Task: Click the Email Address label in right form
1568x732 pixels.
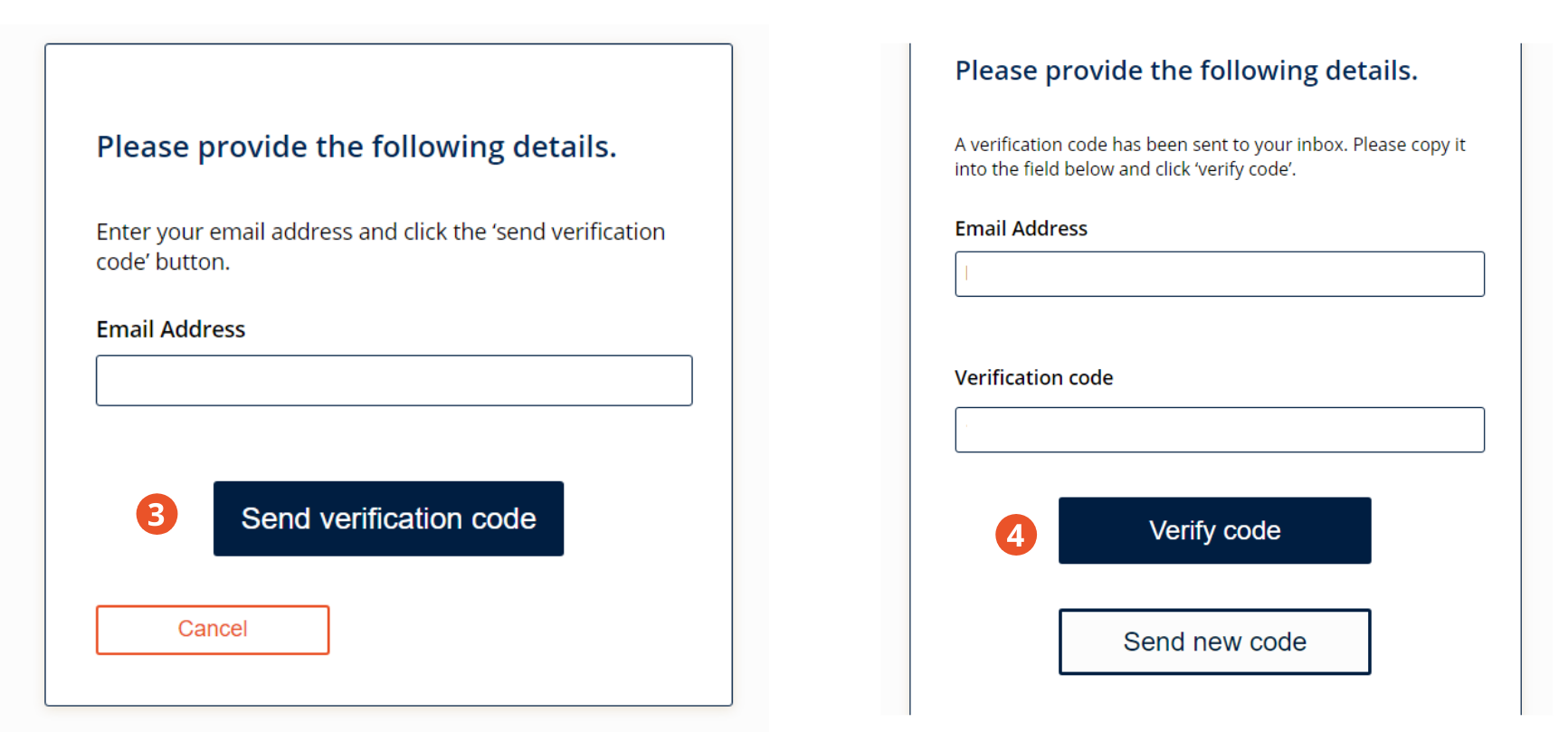Action: point(1021,229)
